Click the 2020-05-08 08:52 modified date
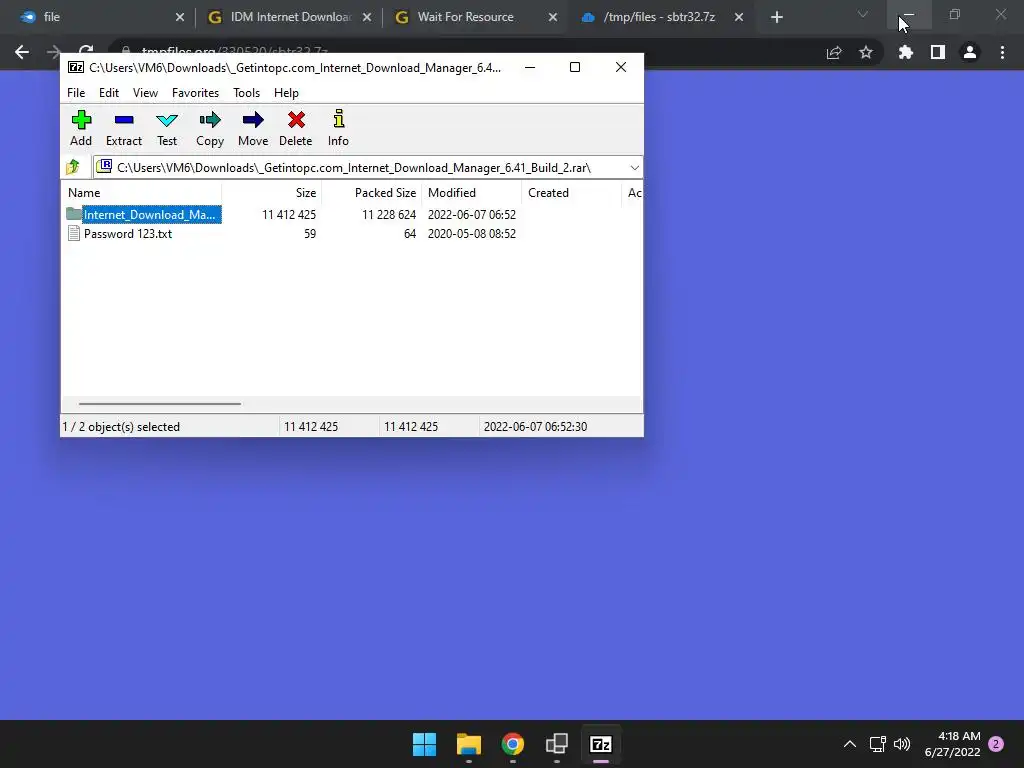This screenshot has height=768, width=1024. coord(472,234)
